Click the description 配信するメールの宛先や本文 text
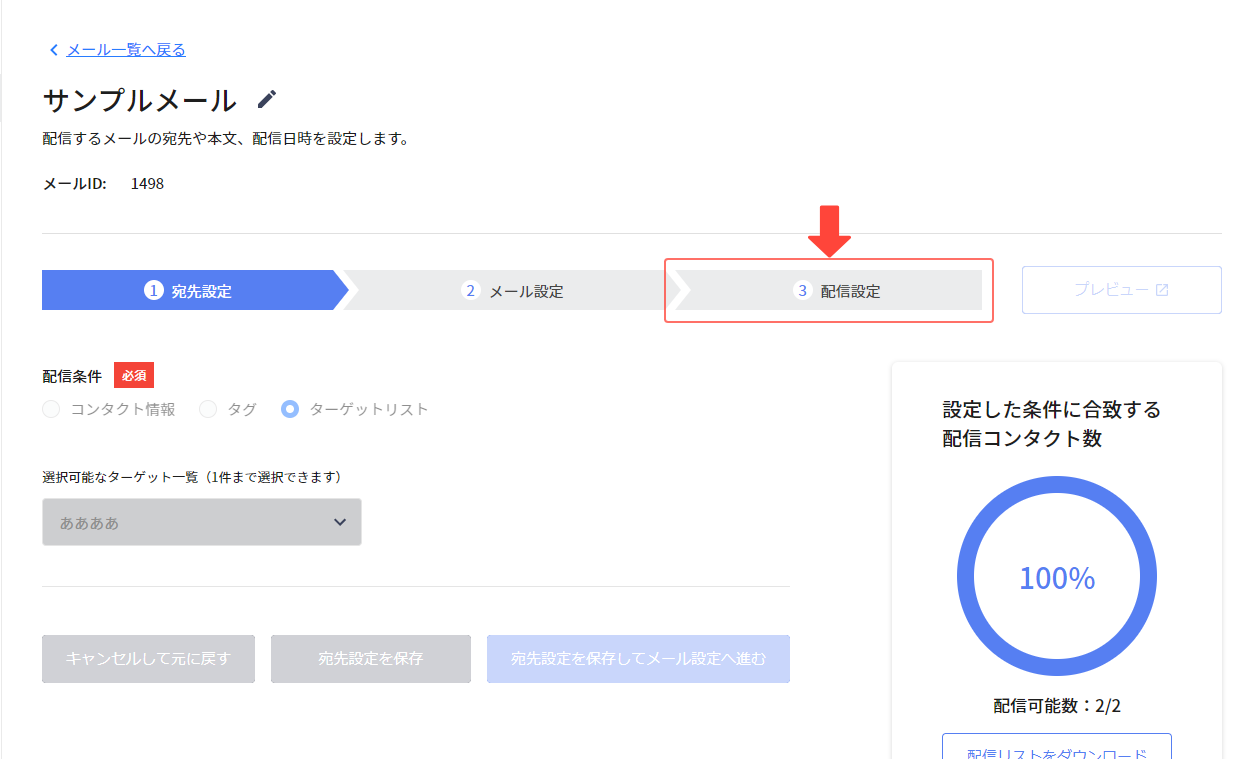Viewport: 1250px width, 759px height. point(226,139)
